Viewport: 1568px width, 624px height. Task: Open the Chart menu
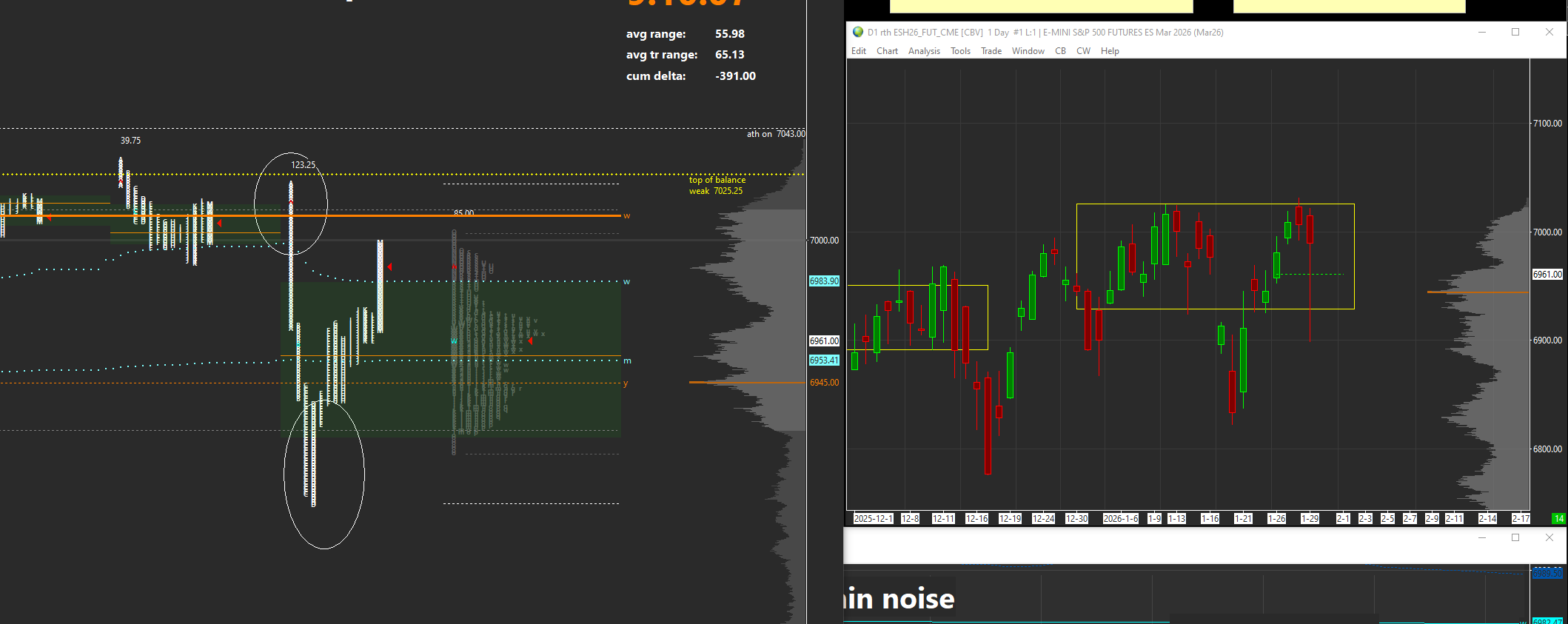(x=887, y=51)
